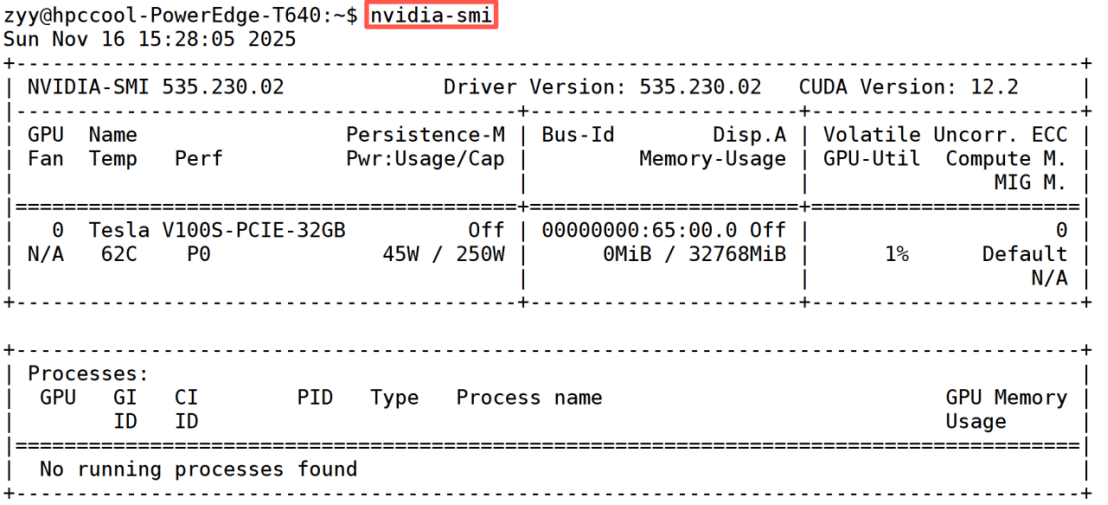Image resolution: width=1108 pixels, height=505 pixels.
Task: Click the highlighted nvidia-smi command
Action: tap(432, 16)
